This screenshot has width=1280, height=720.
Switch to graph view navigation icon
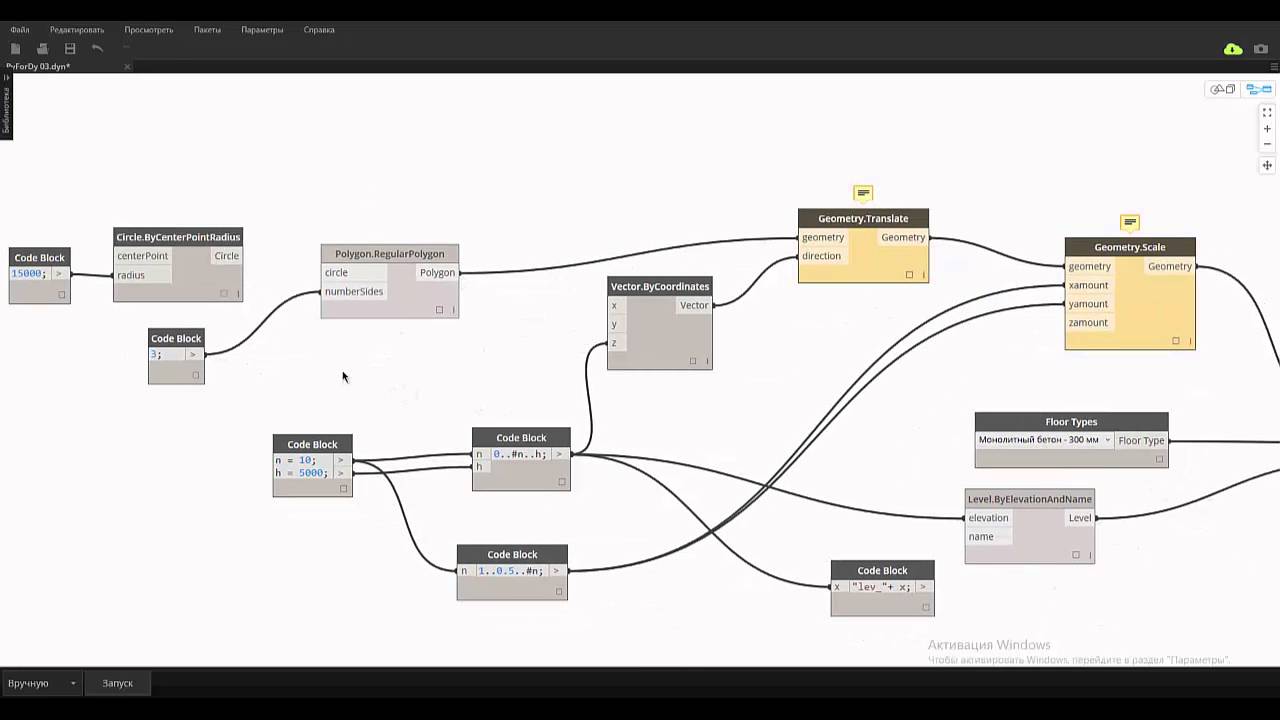point(1259,89)
